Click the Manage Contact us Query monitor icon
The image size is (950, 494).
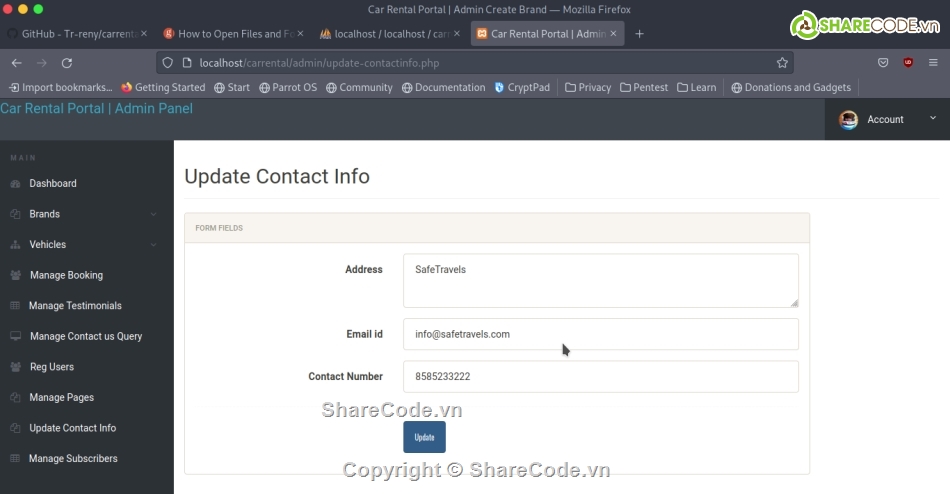click(x=15, y=336)
